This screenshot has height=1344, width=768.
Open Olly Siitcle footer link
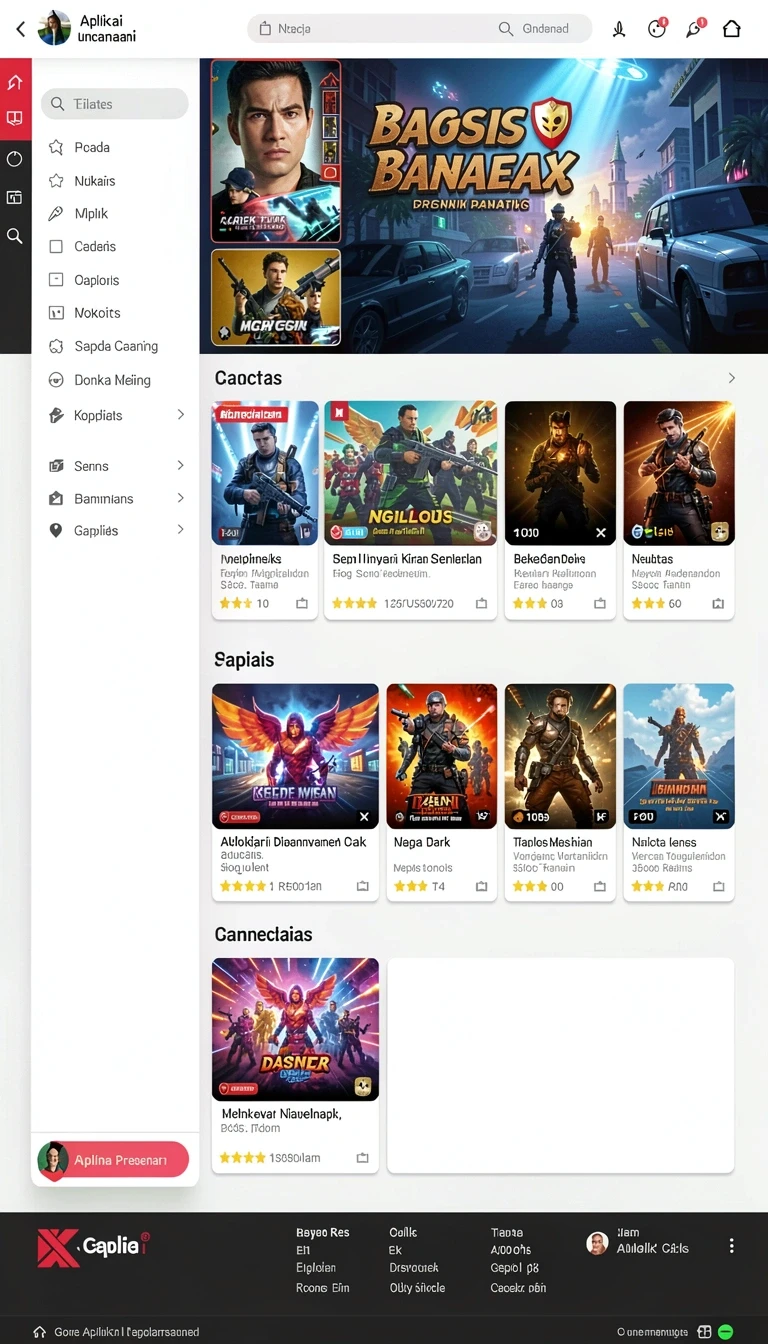coord(417,1288)
